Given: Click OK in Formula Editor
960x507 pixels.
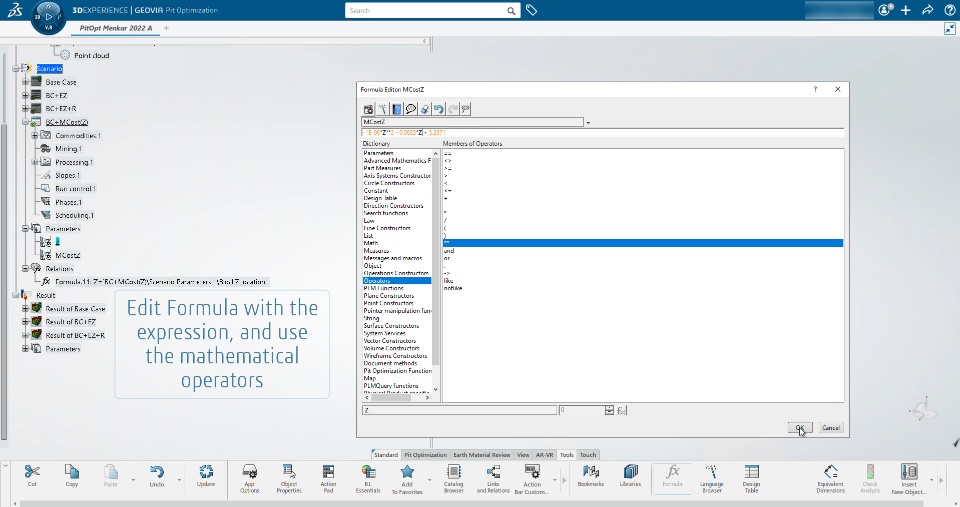Looking at the screenshot, I should (800, 427).
